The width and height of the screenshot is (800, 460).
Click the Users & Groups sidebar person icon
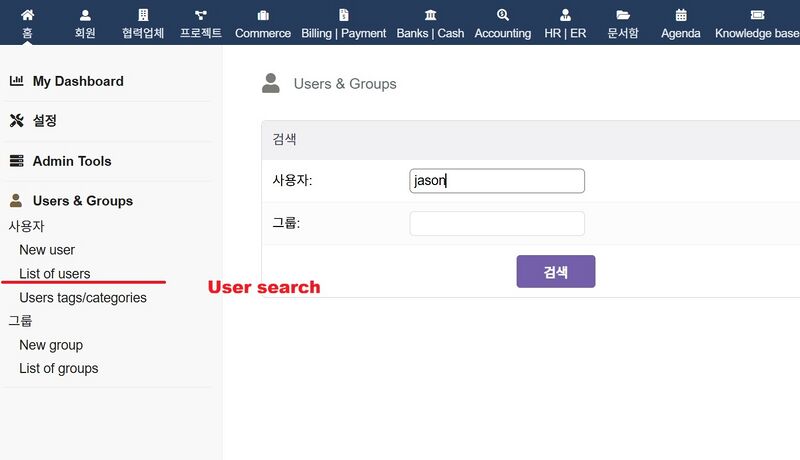16,200
